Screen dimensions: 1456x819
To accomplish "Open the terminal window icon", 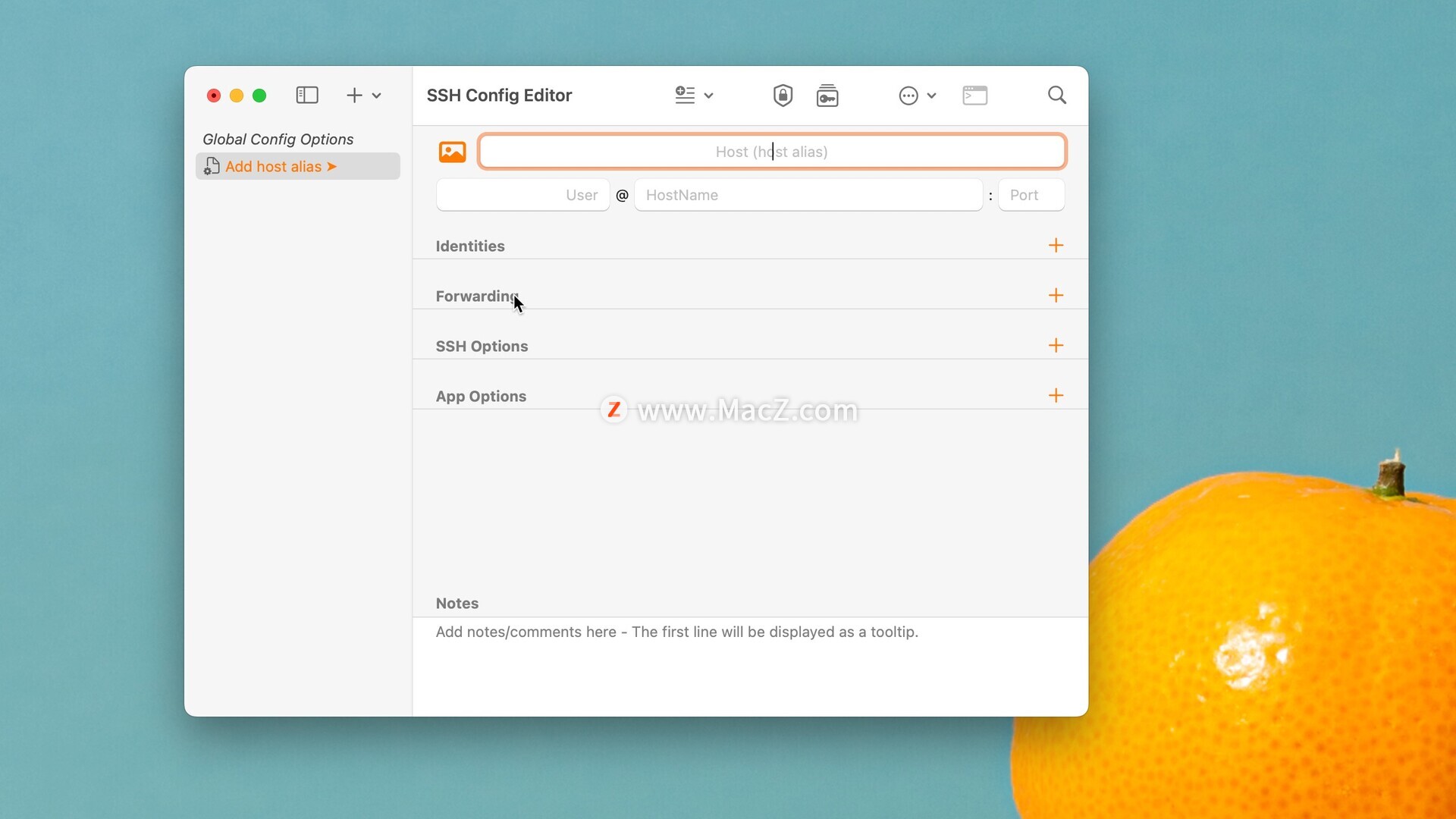I will point(974,95).
